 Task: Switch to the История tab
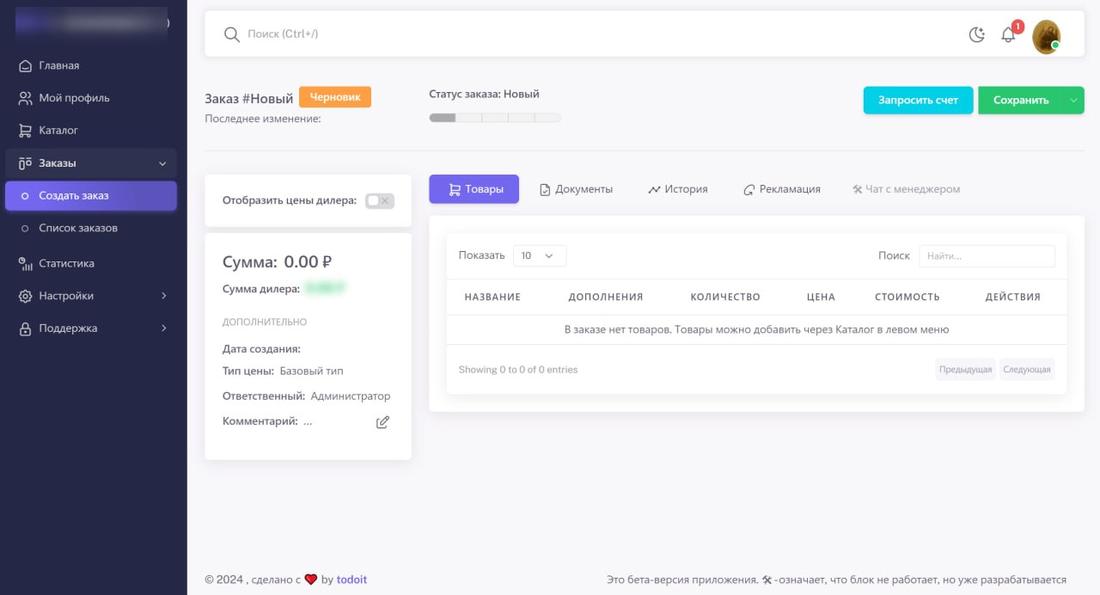678,189
